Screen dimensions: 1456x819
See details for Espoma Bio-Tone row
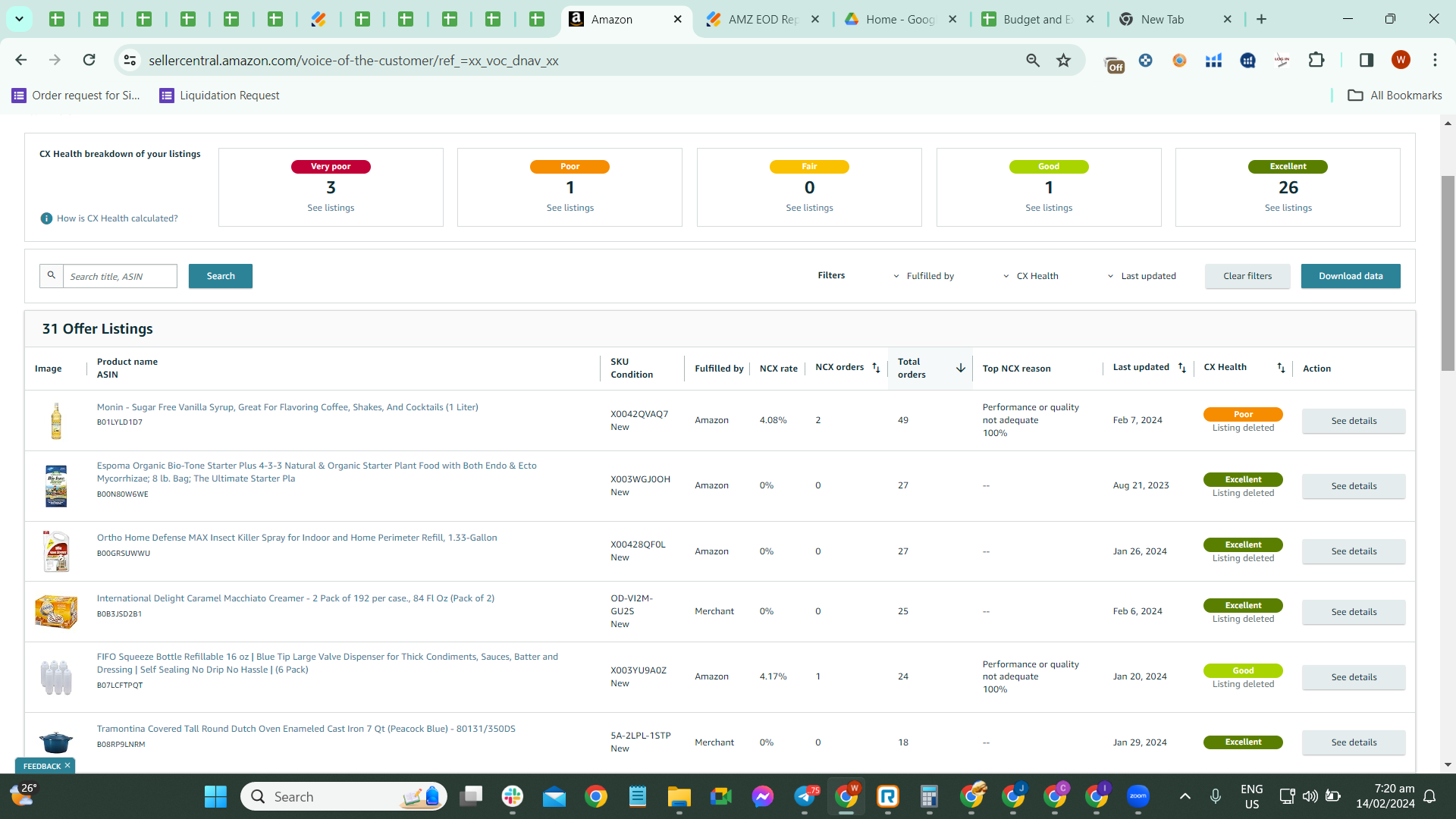pos(1354,486)
